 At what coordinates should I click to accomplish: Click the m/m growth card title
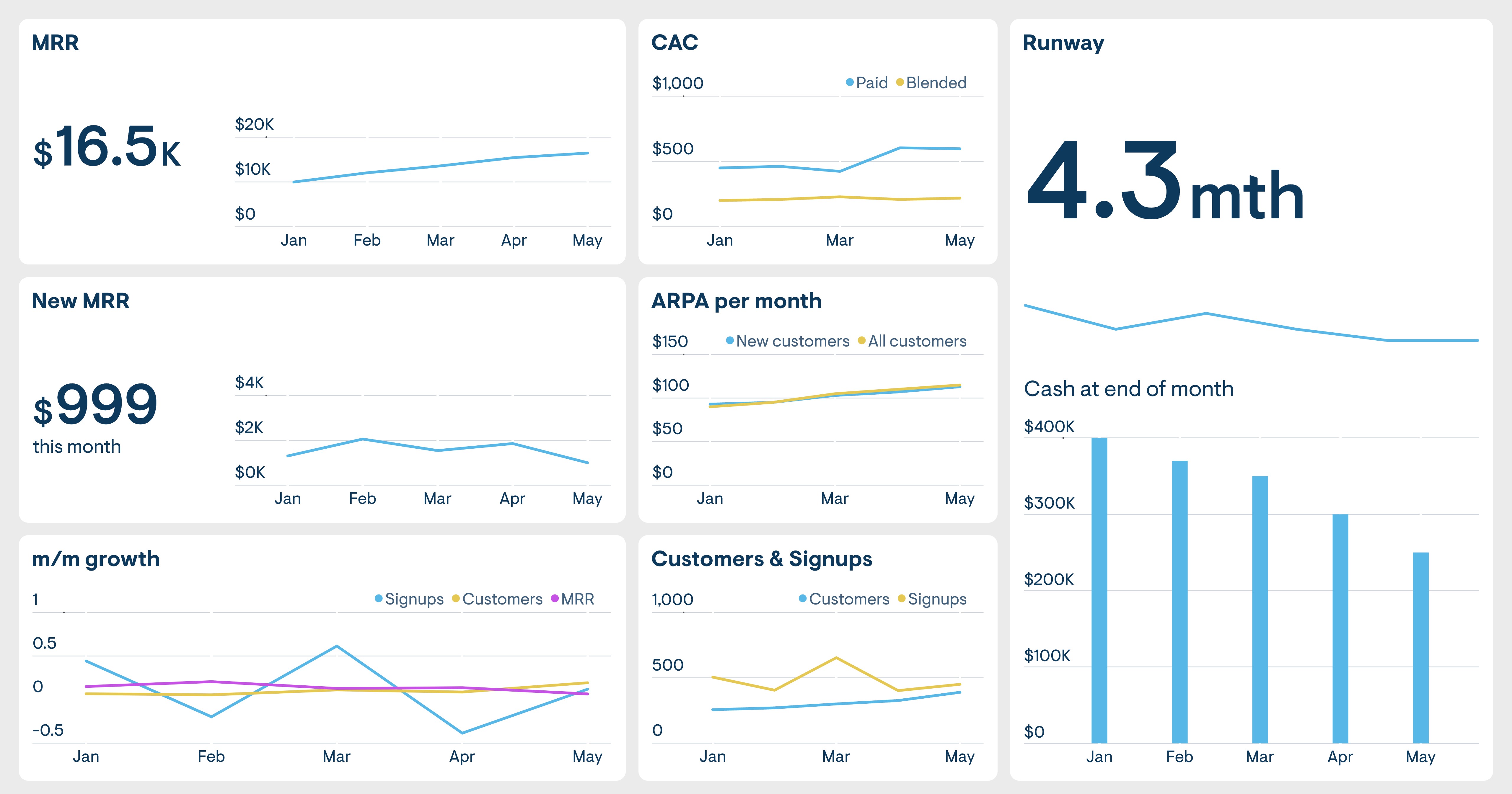(x=96, y=559)
